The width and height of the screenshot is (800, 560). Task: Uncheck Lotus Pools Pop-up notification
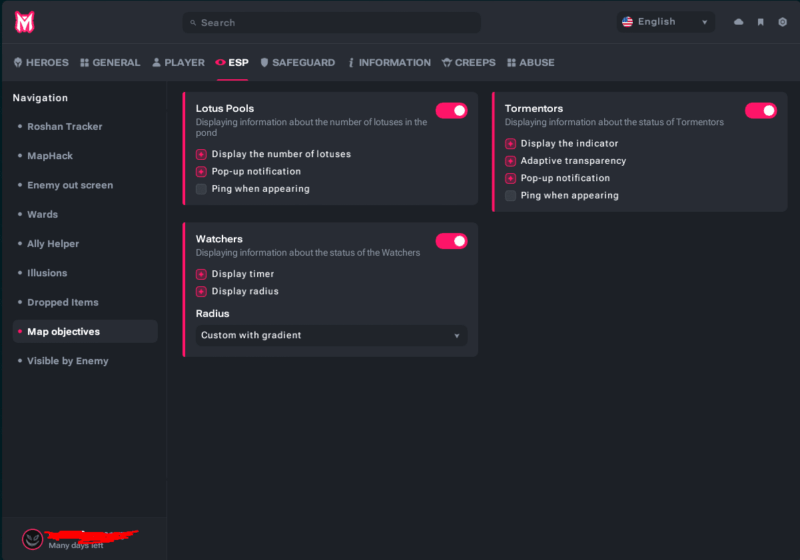click(201, 171)
